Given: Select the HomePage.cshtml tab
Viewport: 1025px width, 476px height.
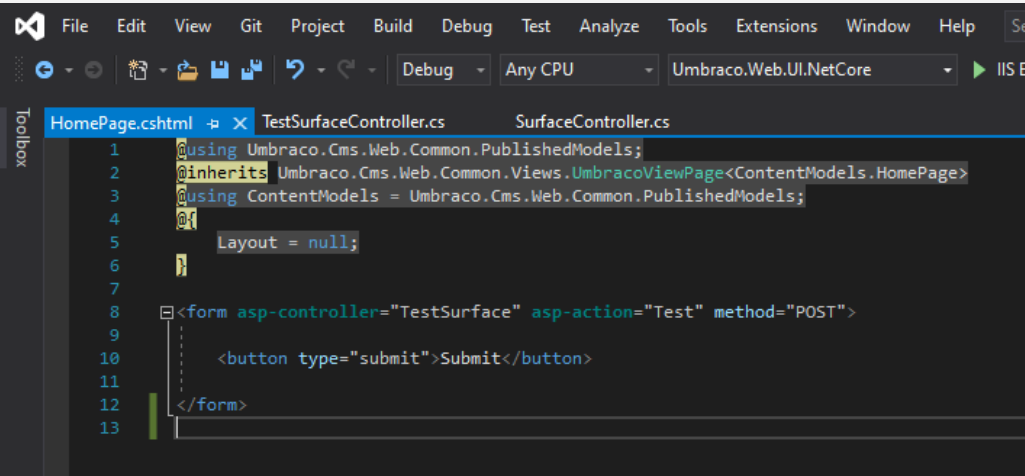Looking at the screenshot, I should 122,123.
